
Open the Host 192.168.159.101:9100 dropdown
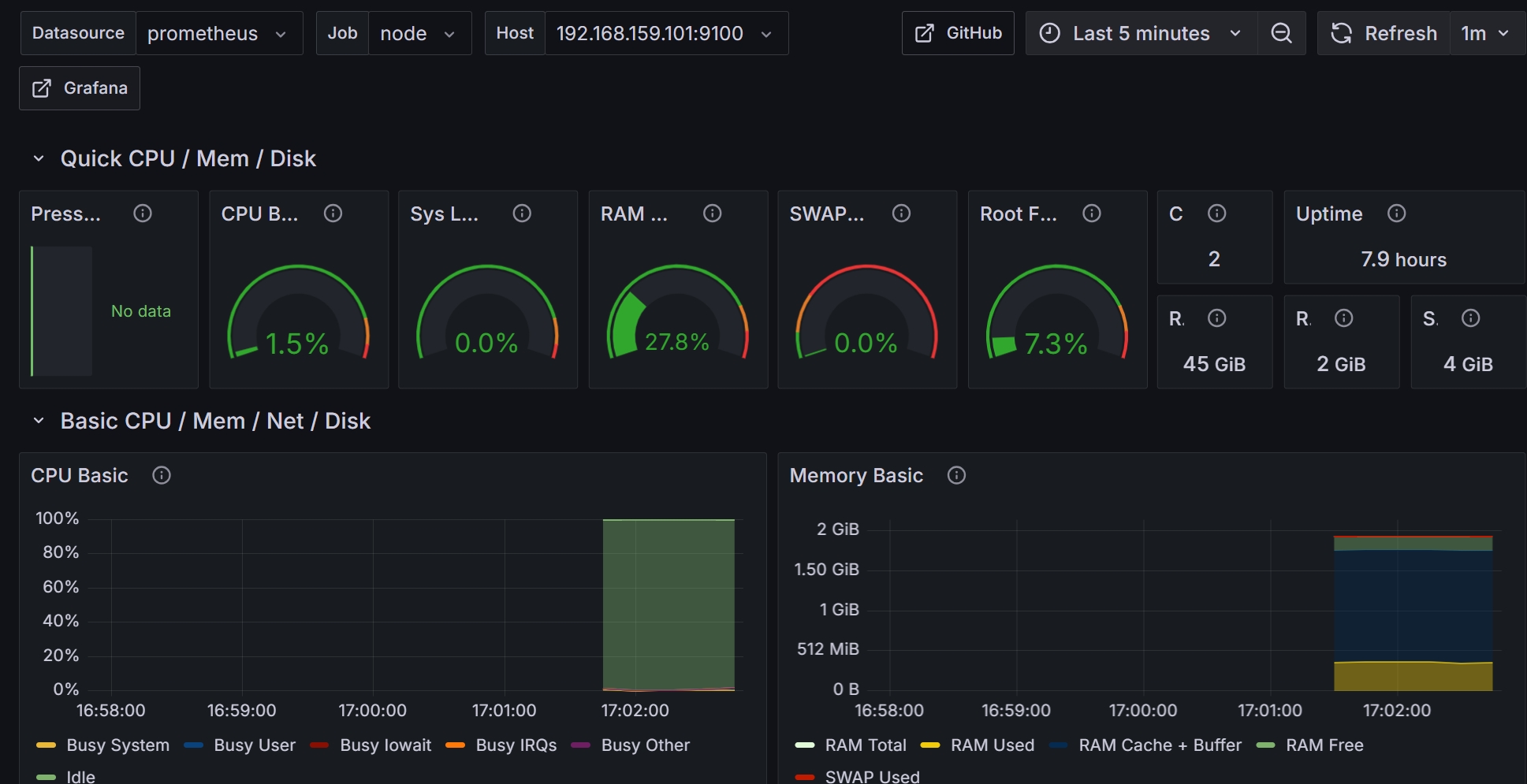(666, 33)
